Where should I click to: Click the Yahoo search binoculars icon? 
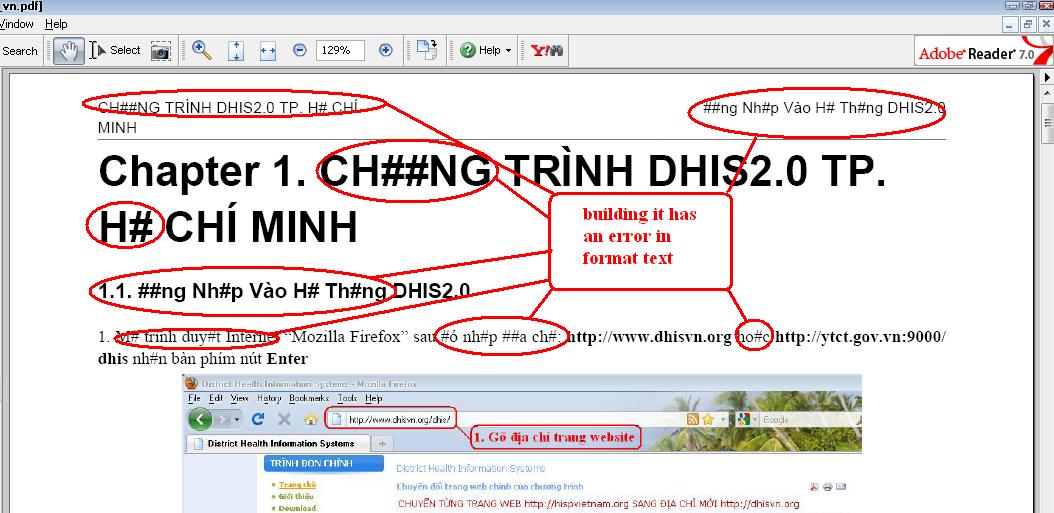(546, 50)
